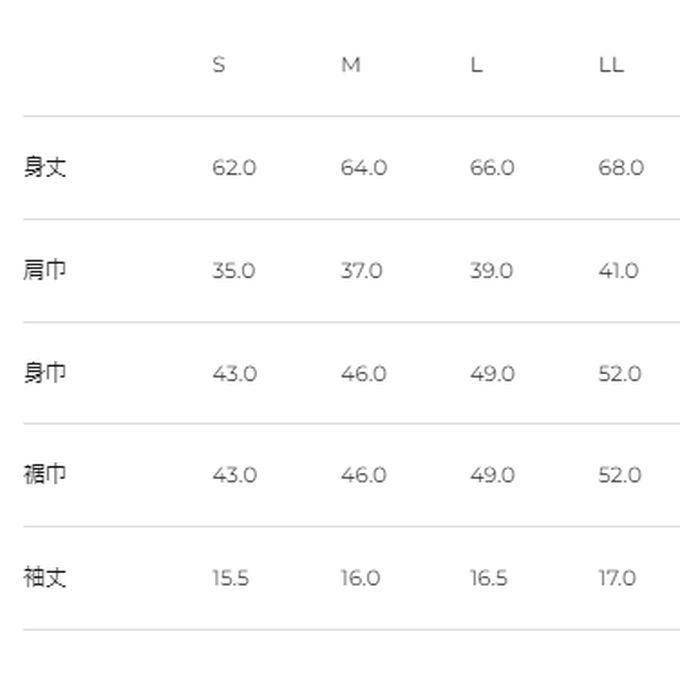The image size is (680, 680).
Task: Select the 68.0 value for LL 身丈
Action: click(x=621, y=168)
